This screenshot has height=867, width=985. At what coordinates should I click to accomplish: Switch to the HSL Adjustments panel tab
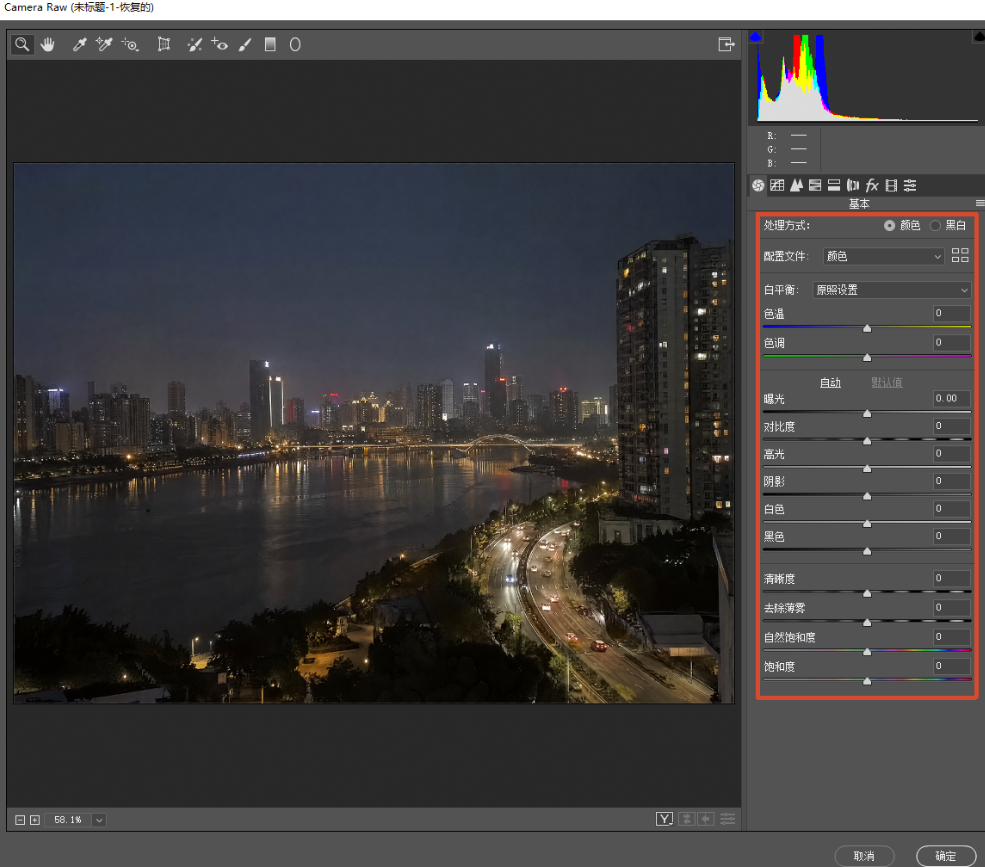point(815,185)
